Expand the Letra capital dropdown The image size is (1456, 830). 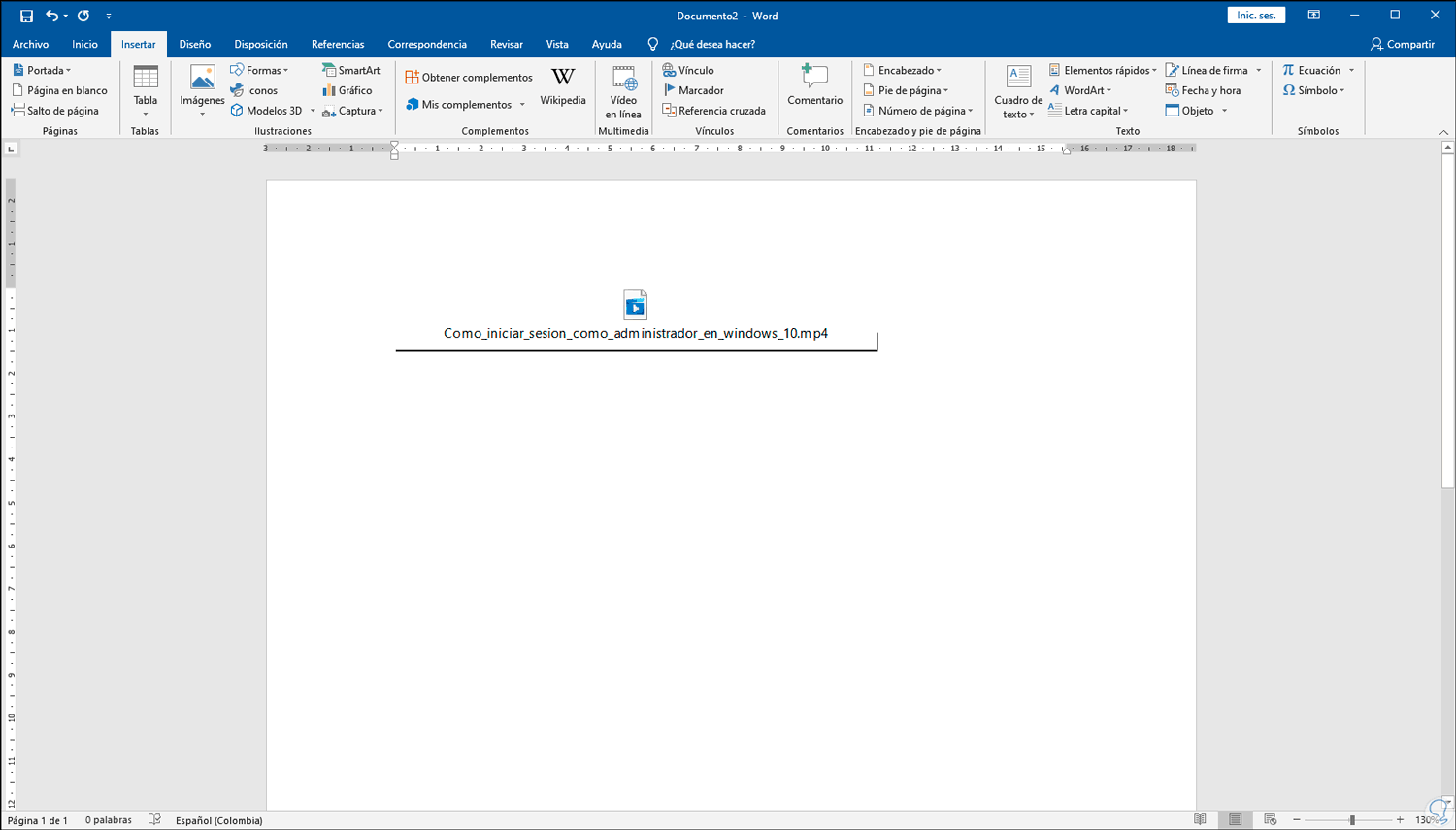(x=1088, y=111)
